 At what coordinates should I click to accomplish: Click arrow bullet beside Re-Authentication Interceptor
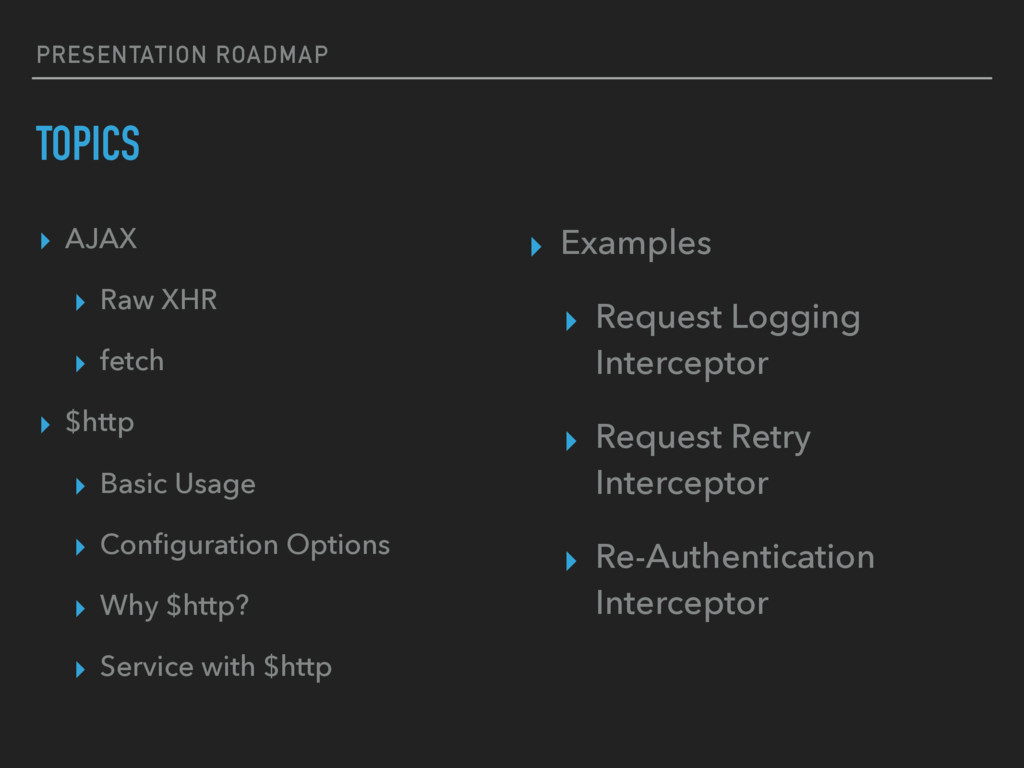pyautogui.click(x=571, y=561)
